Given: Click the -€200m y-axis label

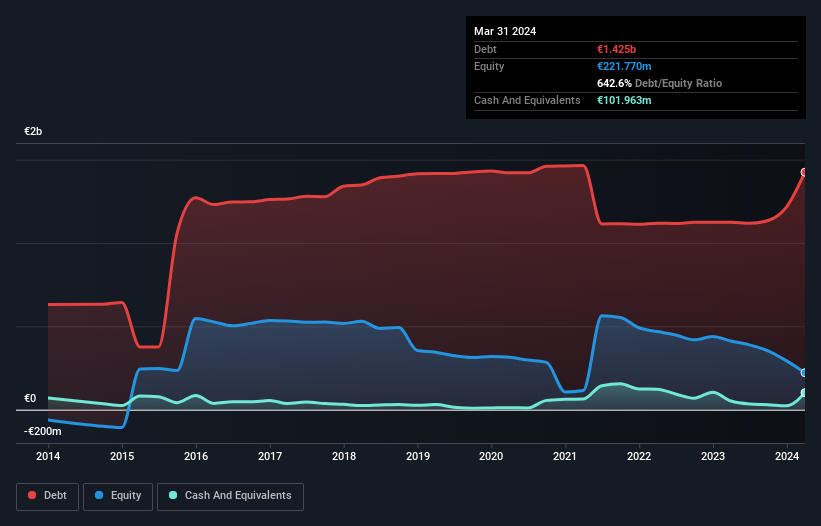Looking at the screenshot, I should [x=42, y=431].
